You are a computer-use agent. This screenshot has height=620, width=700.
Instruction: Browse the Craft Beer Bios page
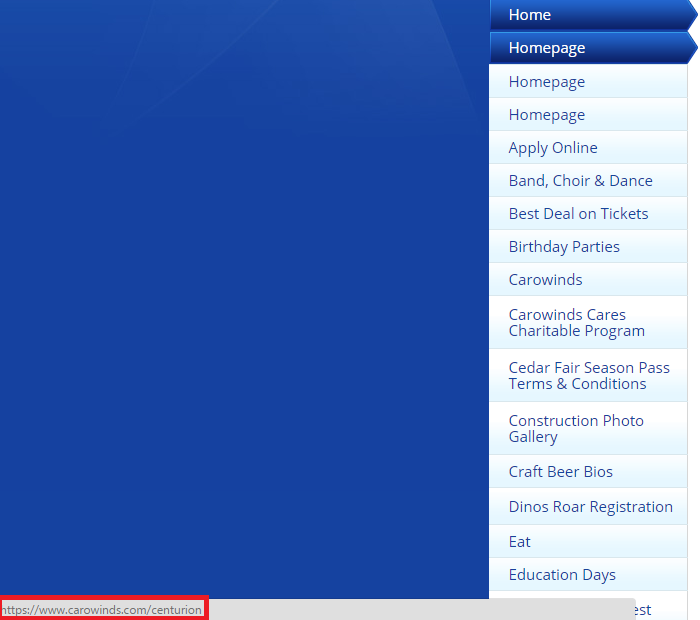[x=560, y=472]
